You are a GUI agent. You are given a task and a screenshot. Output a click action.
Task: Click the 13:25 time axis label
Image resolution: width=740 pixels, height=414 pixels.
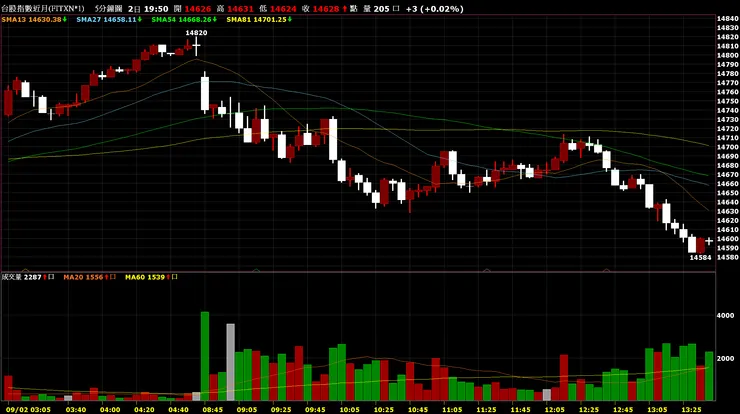pyautogui.click(x=691, y=409)
